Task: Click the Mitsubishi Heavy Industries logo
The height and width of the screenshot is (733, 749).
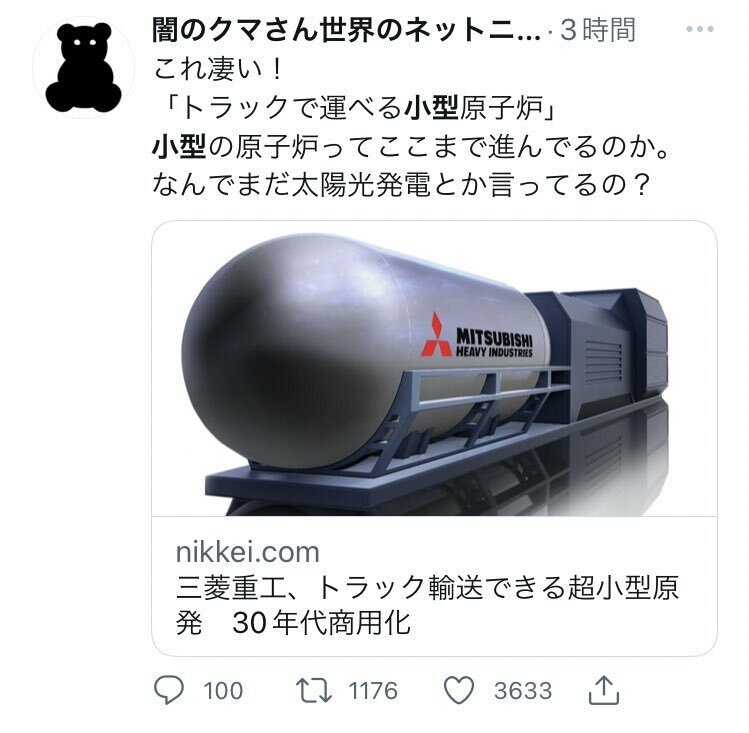Action: pyautogui.click(x=476, y=336)
